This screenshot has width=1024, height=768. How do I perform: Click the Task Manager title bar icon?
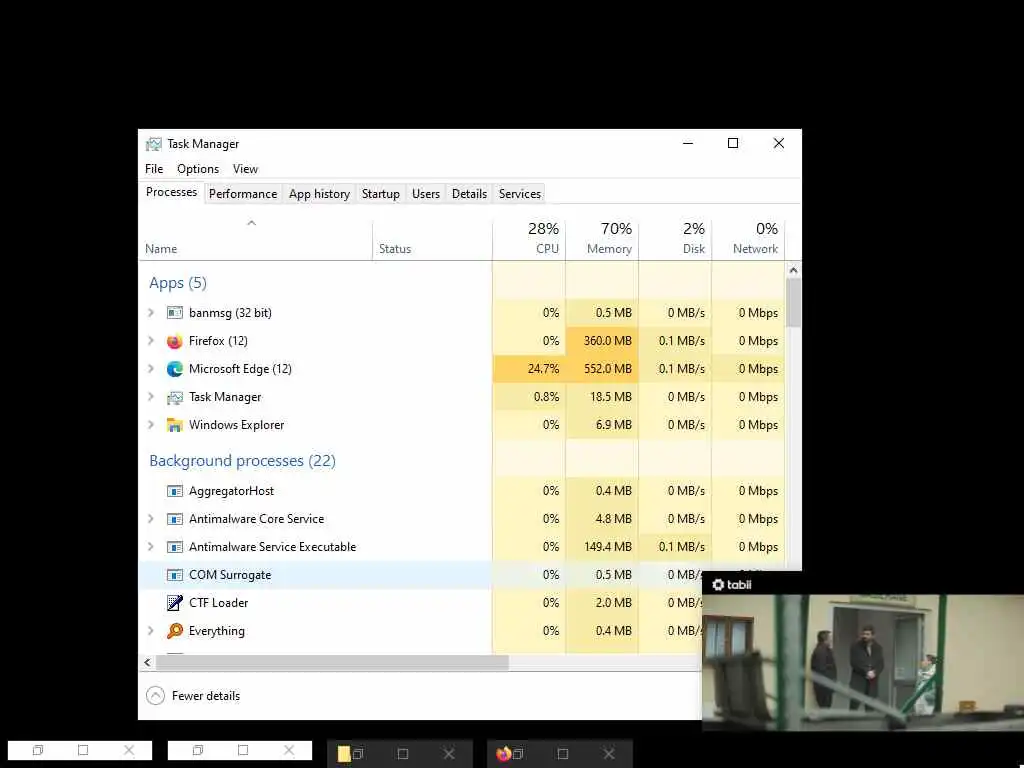pos(153,144)
